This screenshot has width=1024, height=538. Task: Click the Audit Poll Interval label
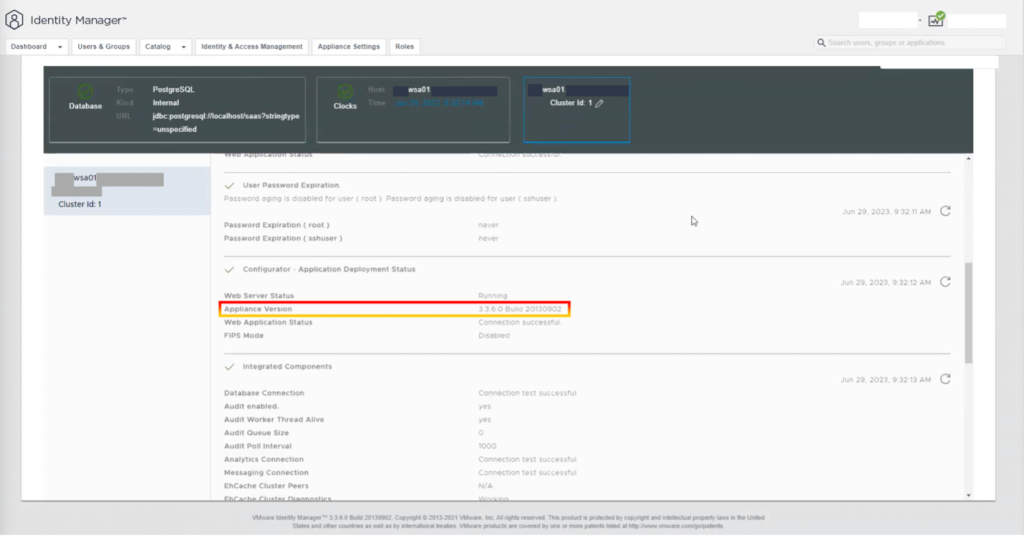click(x=257, y=446)
